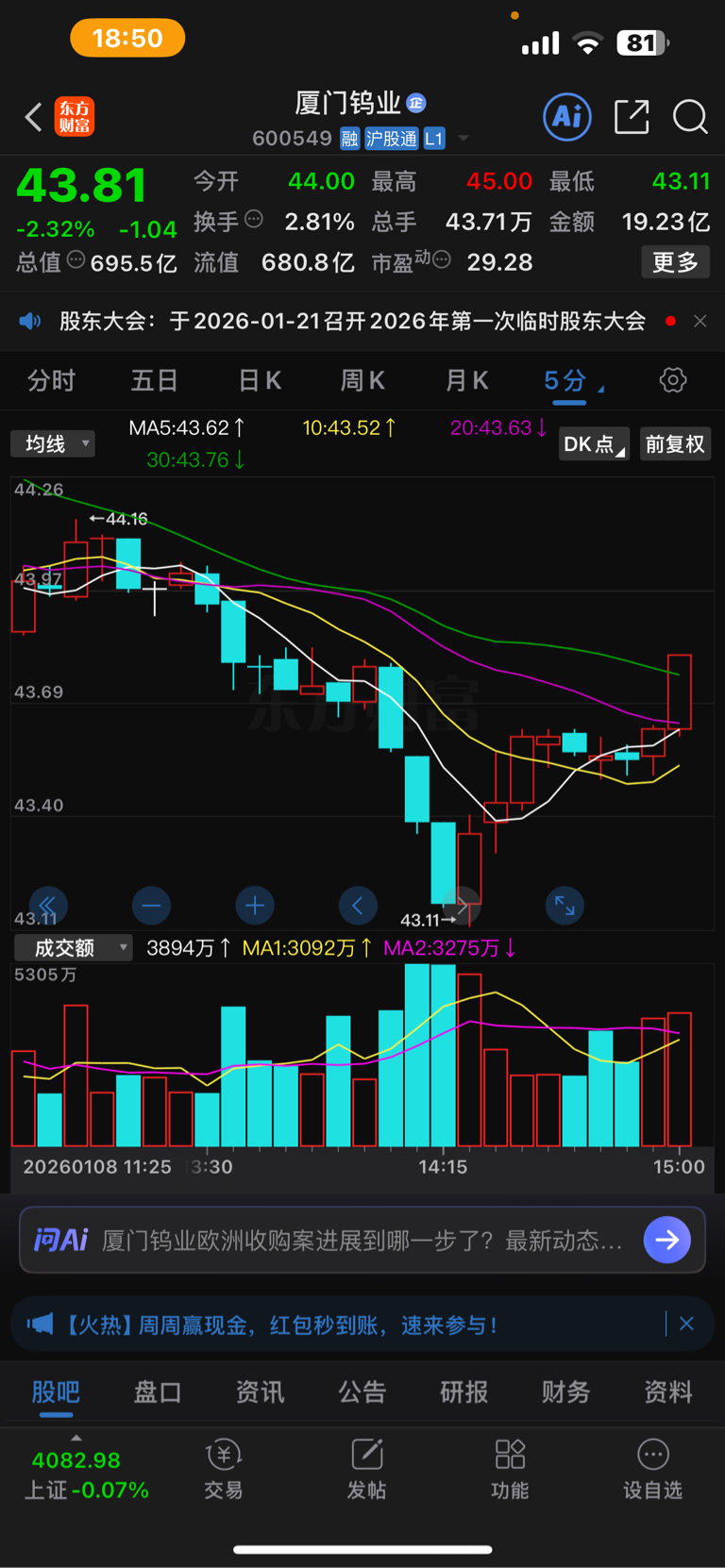Open the 成交额 sub-indicator dropdown
The height and width of the screenshot is (1568, 725).
[73, 947]
